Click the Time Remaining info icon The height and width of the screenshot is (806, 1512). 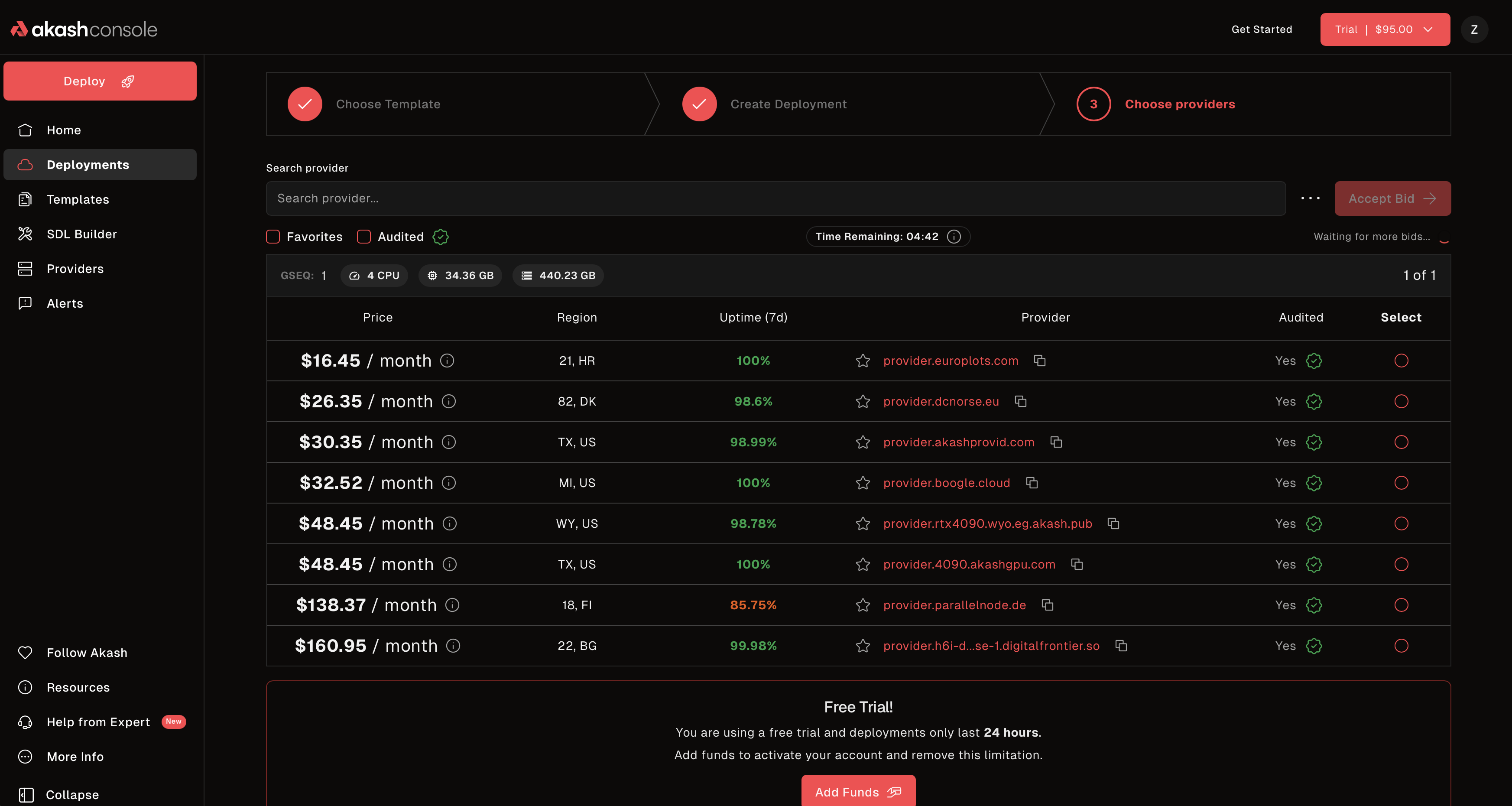point(954,237)
